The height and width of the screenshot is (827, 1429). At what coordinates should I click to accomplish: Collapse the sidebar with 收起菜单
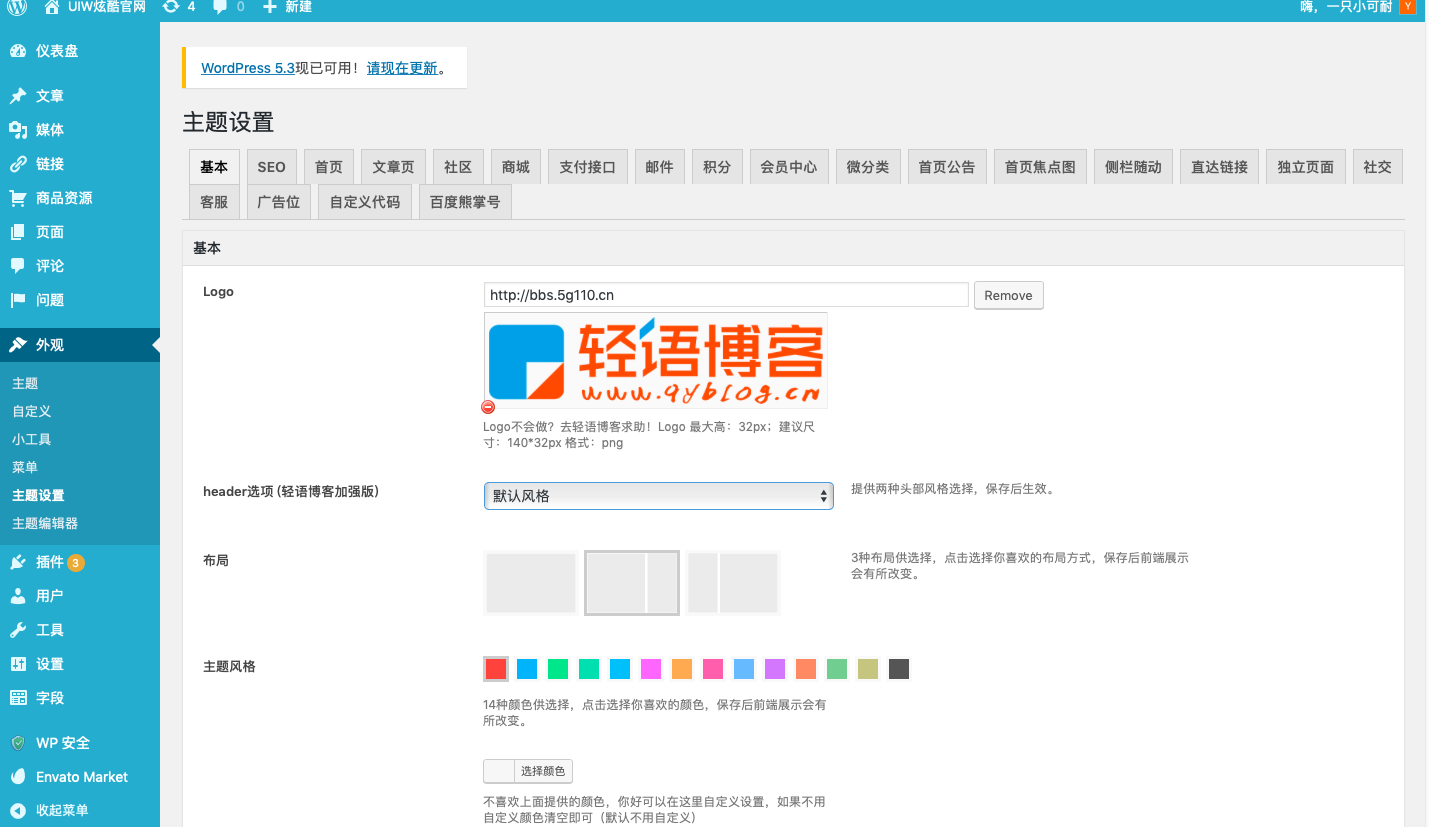[61, 810]
